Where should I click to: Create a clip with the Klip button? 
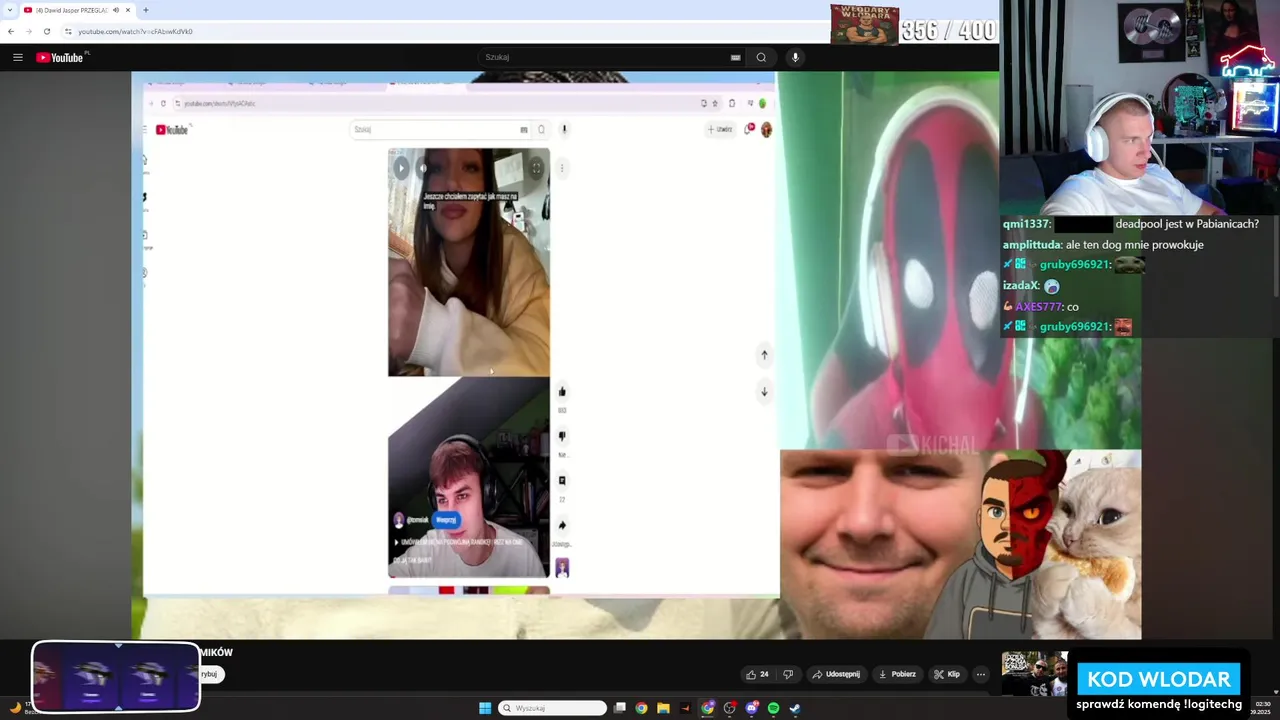[x=947, y=674]
